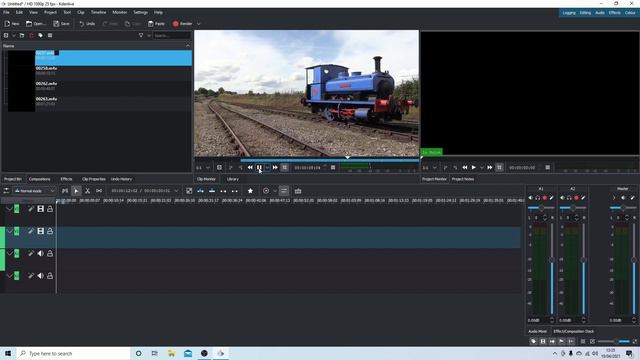Click rewind in the clip monitor
This screenshot has width=640, height=360.
[x=250, y=167]
